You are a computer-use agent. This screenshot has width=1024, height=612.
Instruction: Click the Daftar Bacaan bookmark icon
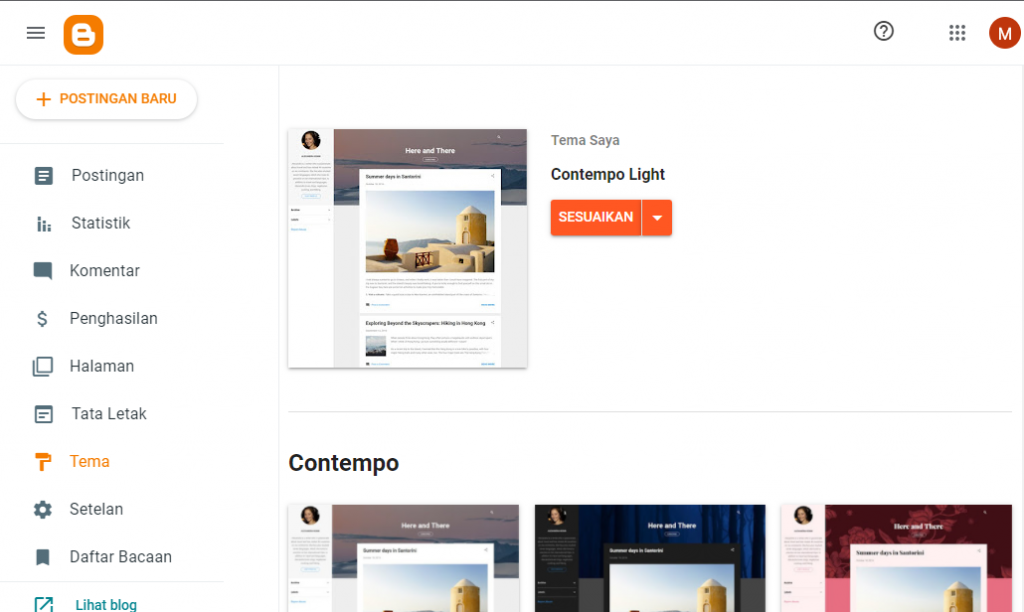(42, 556)
